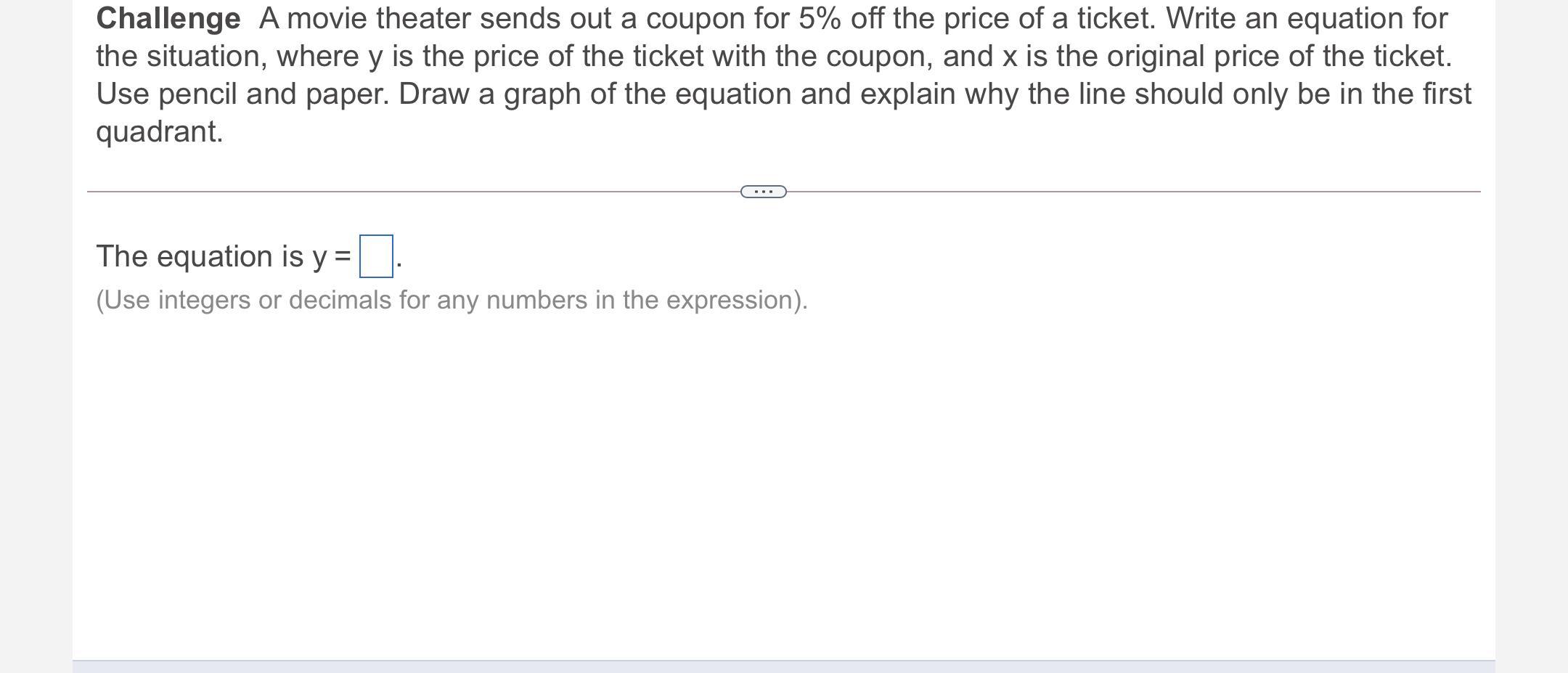Click the phrase 'Use pencil and paper.'
The image size is (1568, 673).
pyautogui.click(x=242, y=94)
